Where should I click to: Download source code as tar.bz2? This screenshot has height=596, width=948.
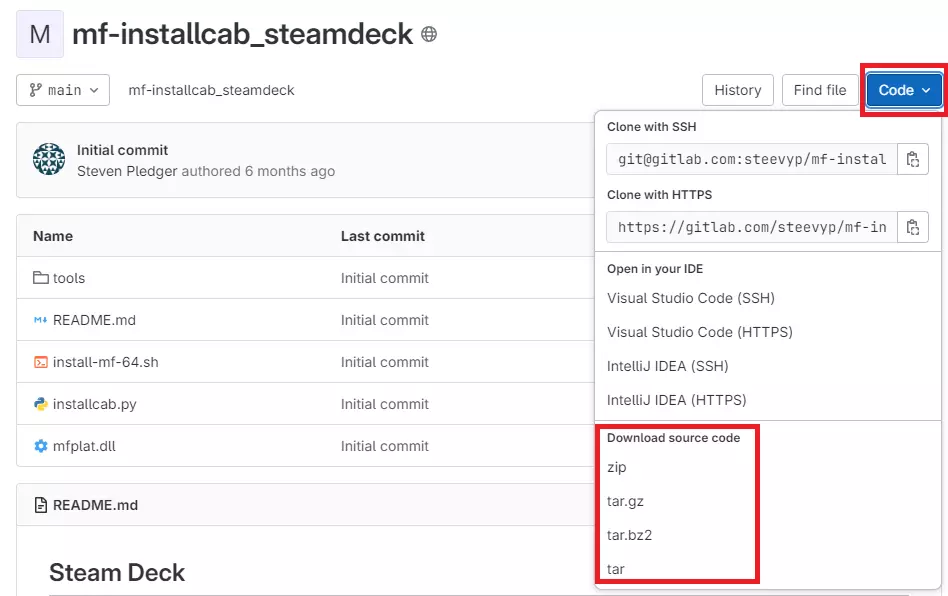[x=629, y=535]
